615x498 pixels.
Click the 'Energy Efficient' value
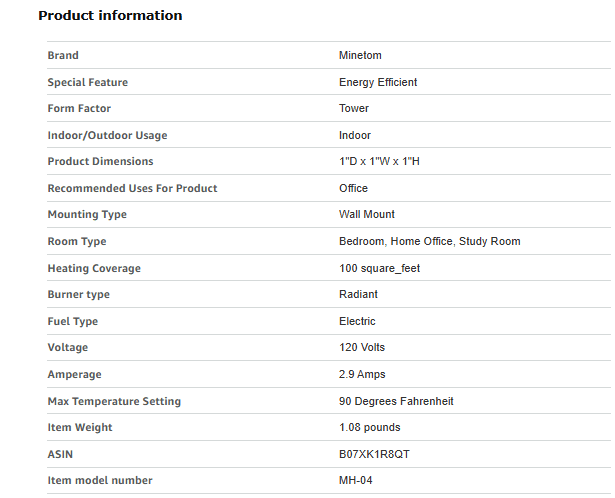point(378,82)
